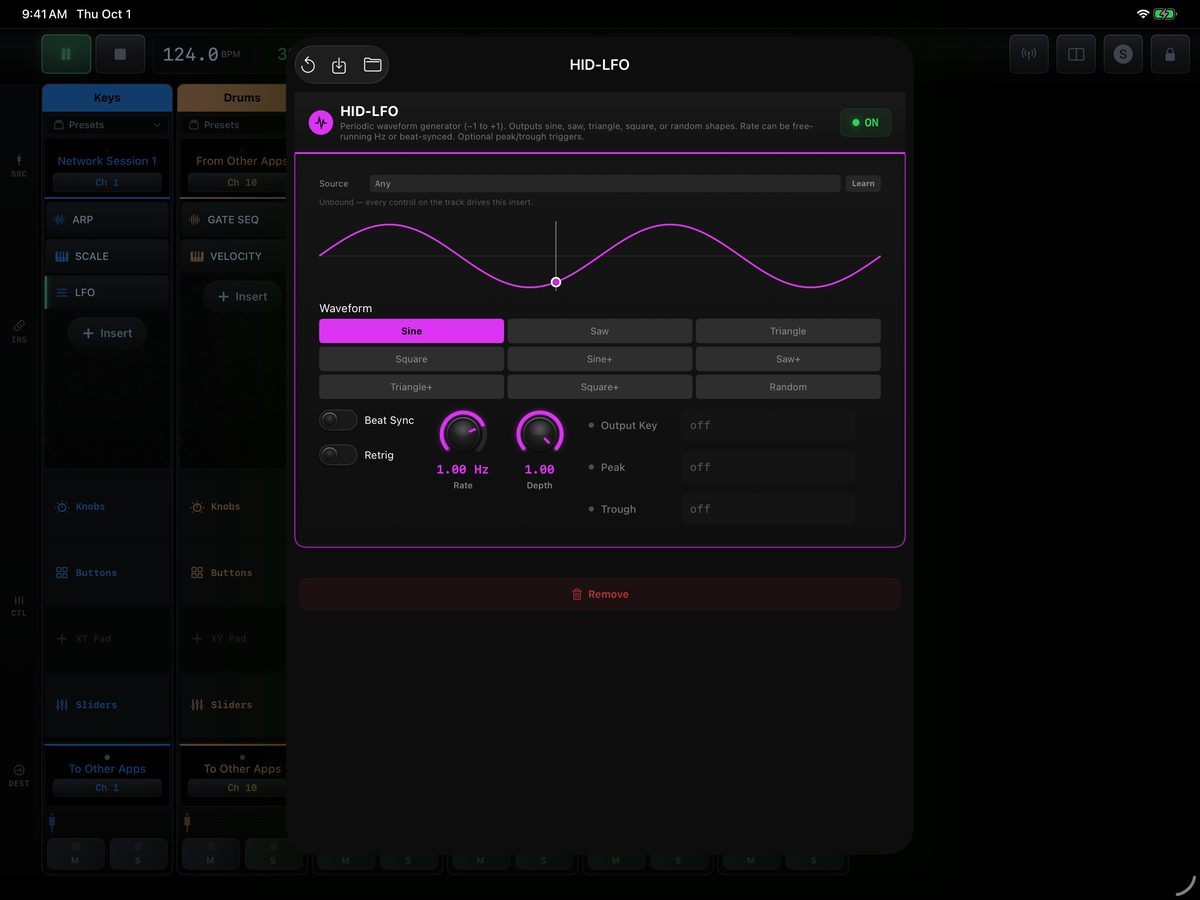Open the Trough trigger value field
The image size is (1200, 900).
pos(768,509)
